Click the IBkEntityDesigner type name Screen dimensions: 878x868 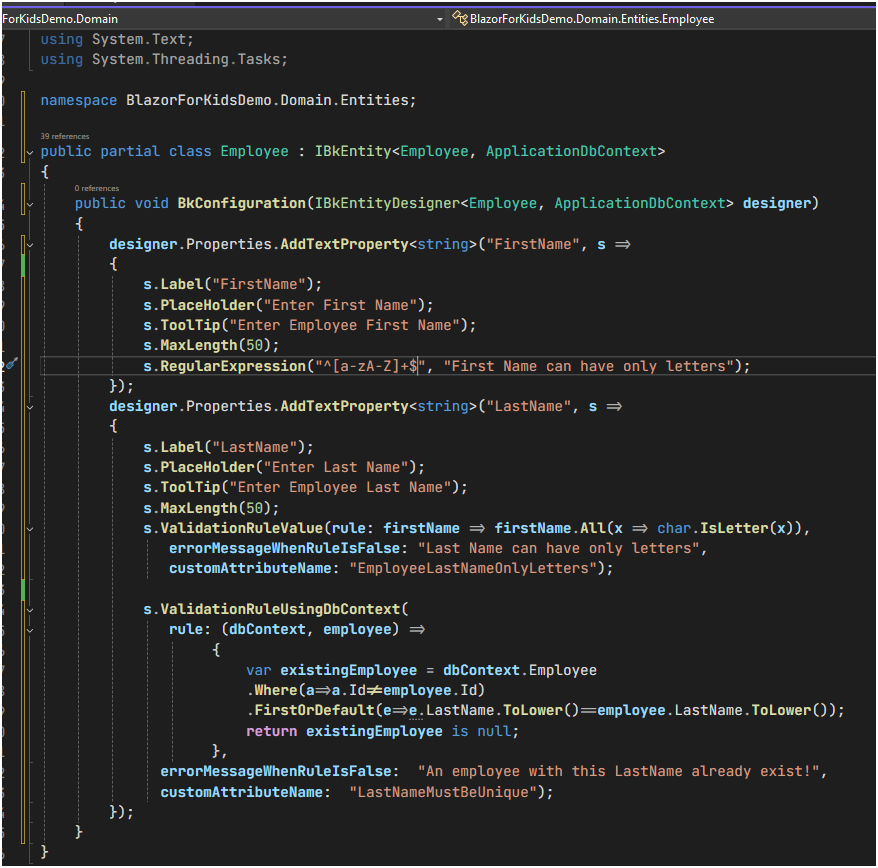[x=387, y=203]
